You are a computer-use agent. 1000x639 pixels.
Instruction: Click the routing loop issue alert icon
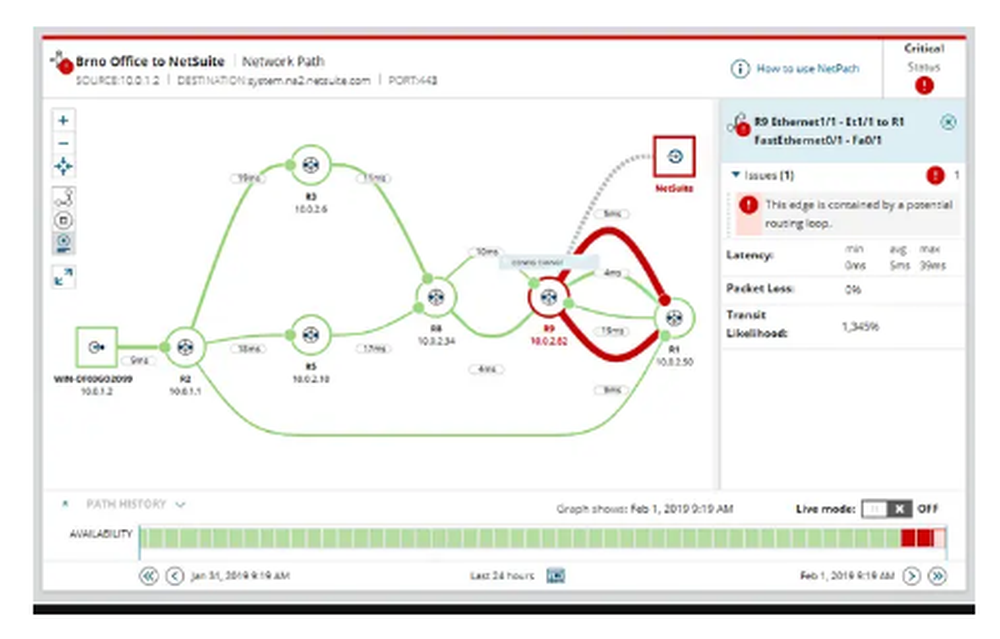click(x=748, y=205)
